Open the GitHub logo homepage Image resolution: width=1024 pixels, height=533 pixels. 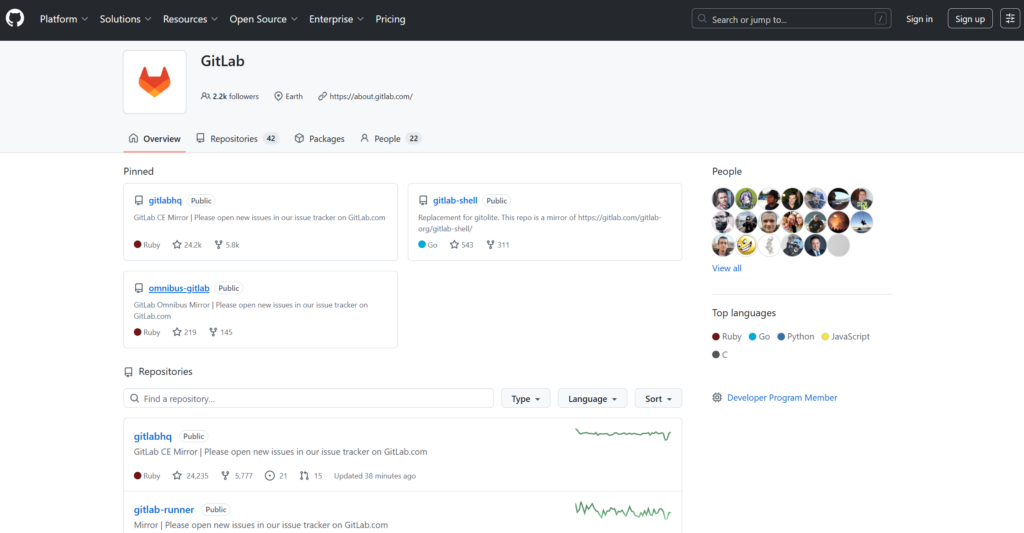(x=15, y=18)
